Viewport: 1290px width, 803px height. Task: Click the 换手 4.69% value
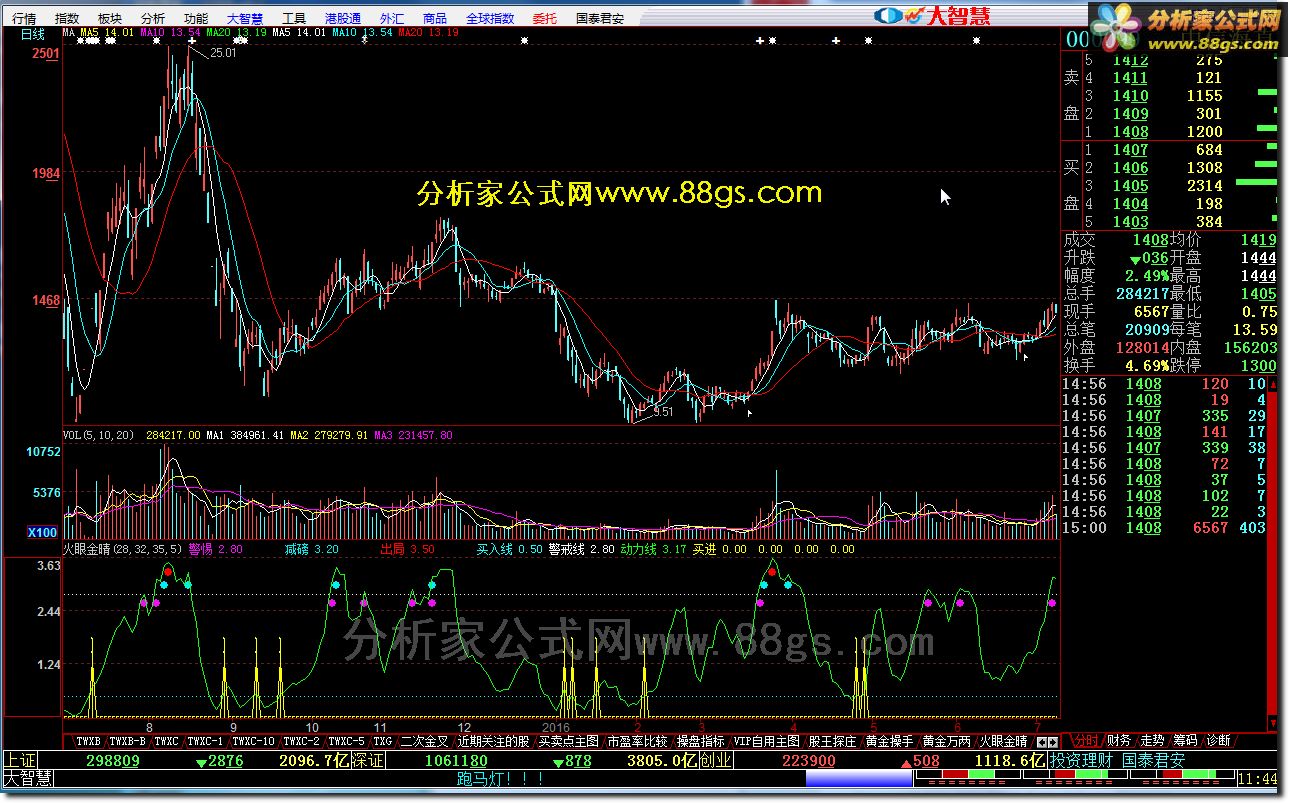1149,366
